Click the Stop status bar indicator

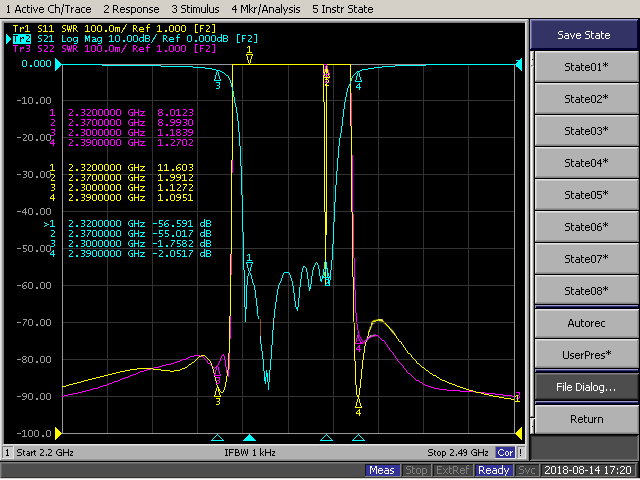[416, 471]
